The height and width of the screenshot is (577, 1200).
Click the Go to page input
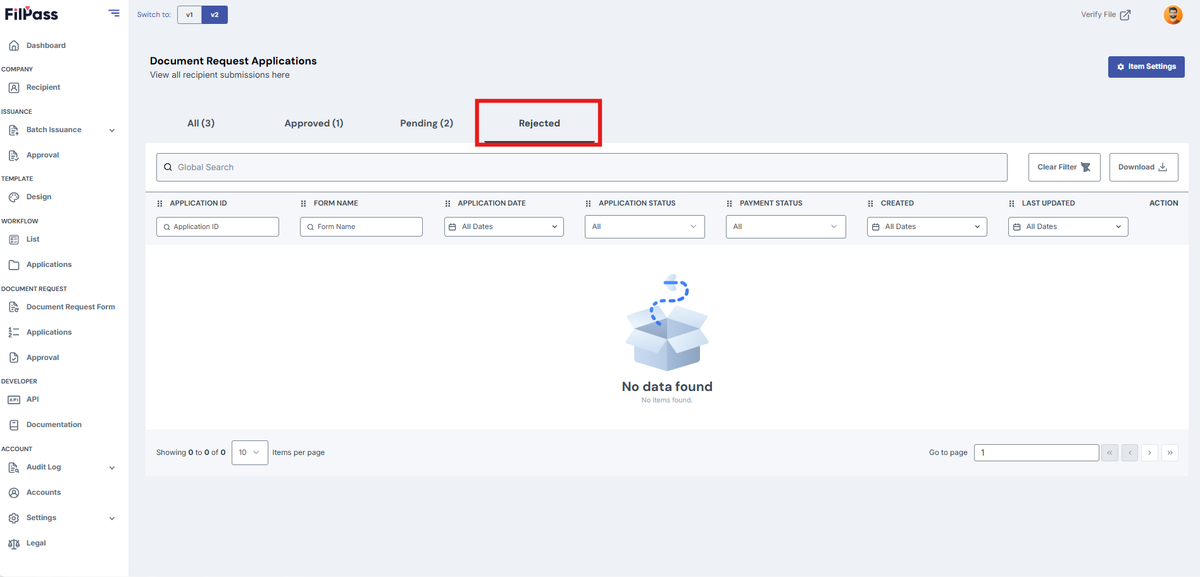tap(1037, 453)
